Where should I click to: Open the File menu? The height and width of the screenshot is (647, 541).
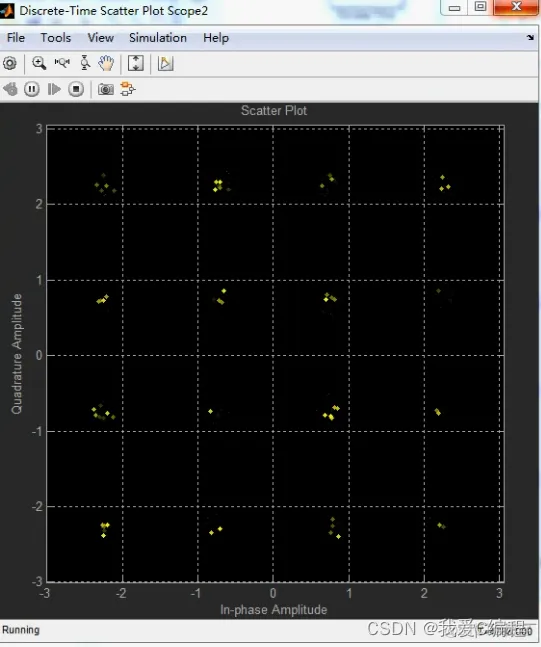(x=16, y=38)
